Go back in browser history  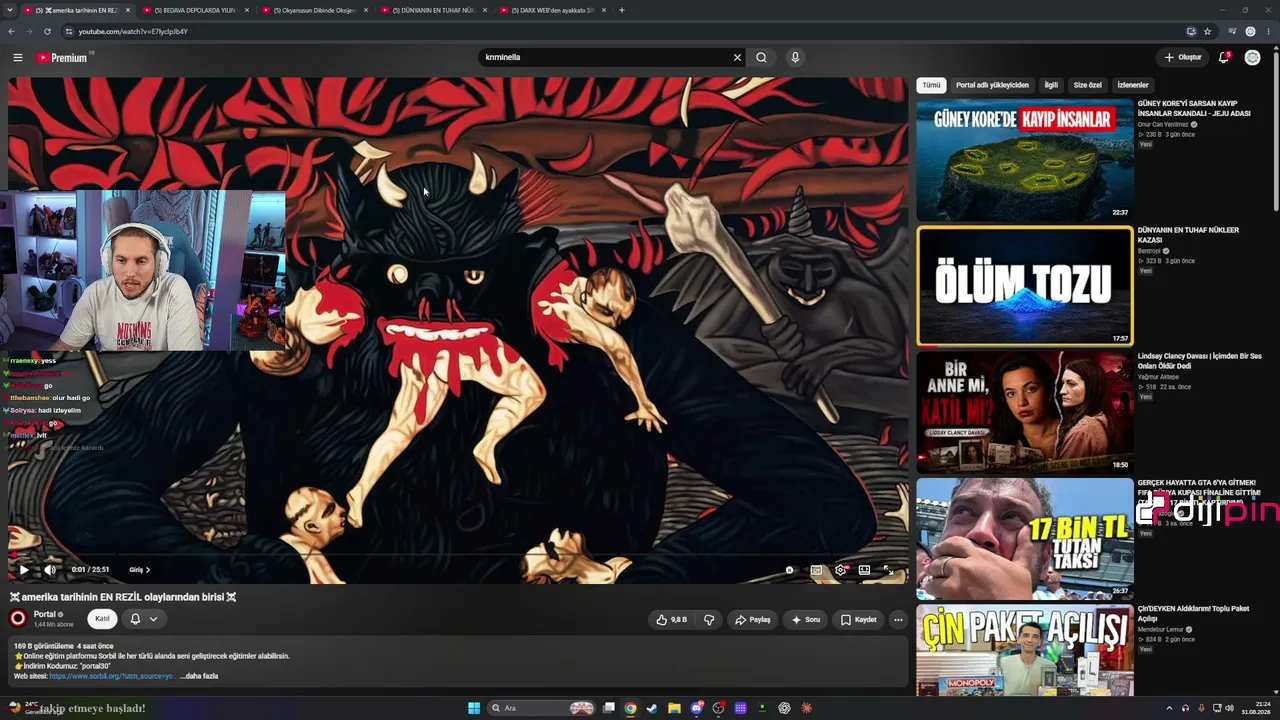pos(11,31)
